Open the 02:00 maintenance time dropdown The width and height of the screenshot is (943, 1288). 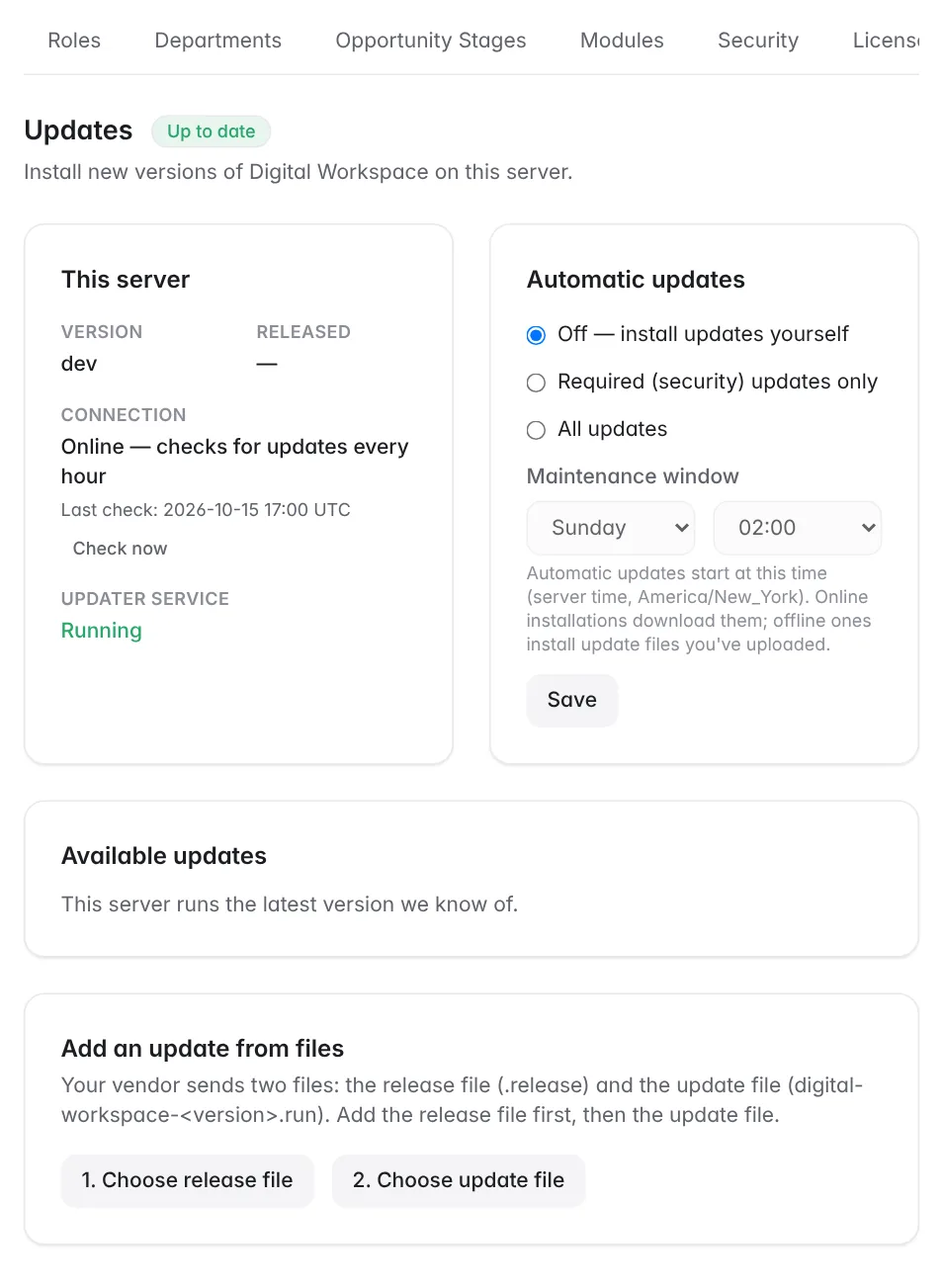tap(798, 528)
